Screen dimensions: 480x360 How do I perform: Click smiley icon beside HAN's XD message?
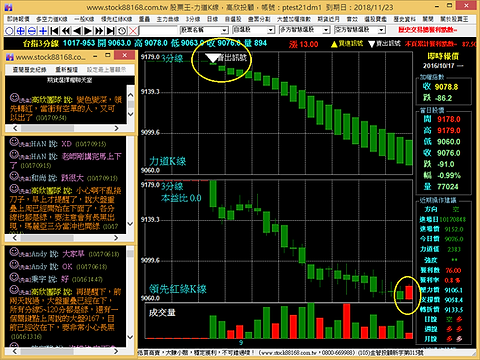pyautogui.click(x=14, y=142)
